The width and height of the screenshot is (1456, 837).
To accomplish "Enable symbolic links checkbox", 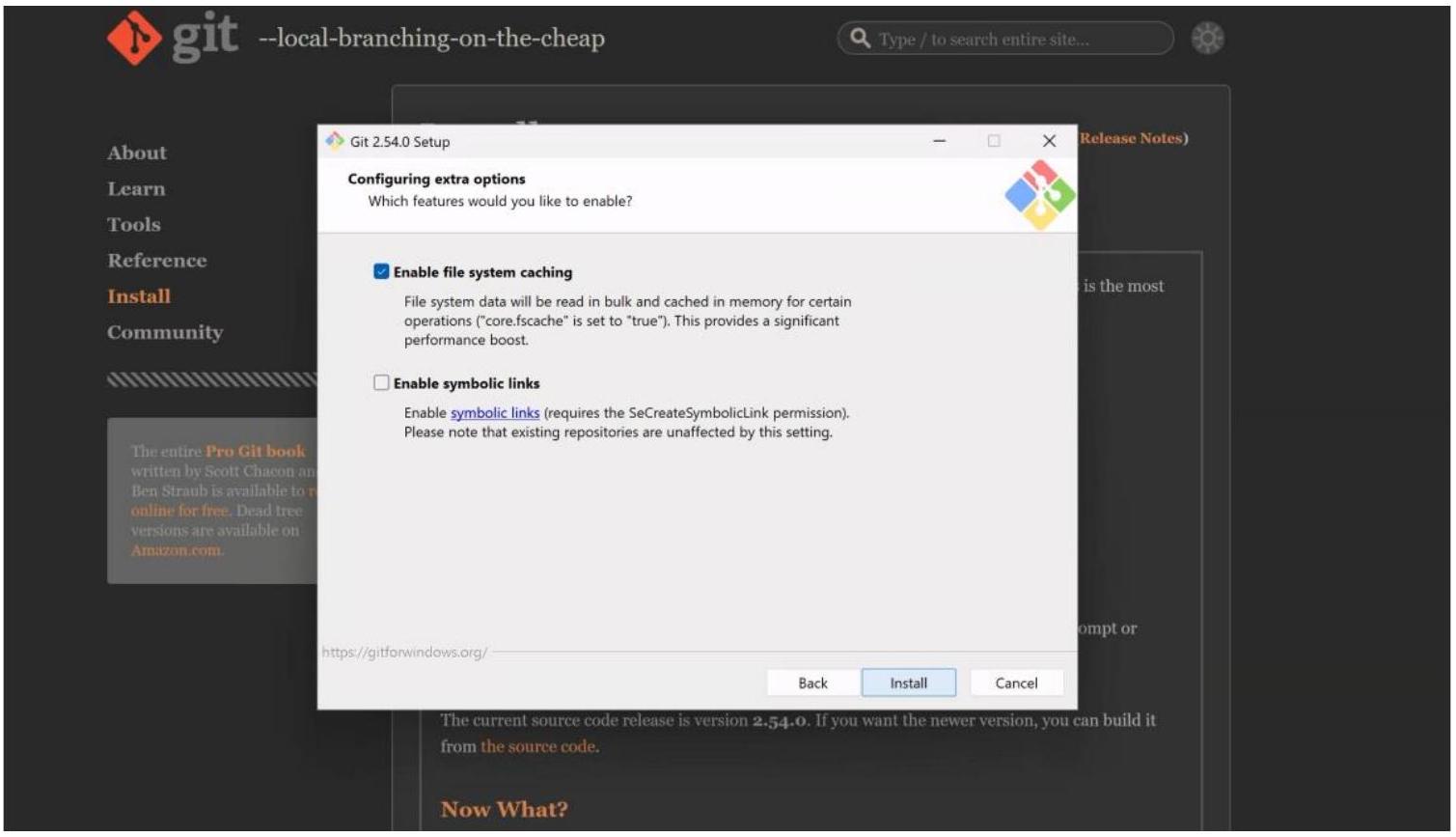I will [x=381, y=383].
